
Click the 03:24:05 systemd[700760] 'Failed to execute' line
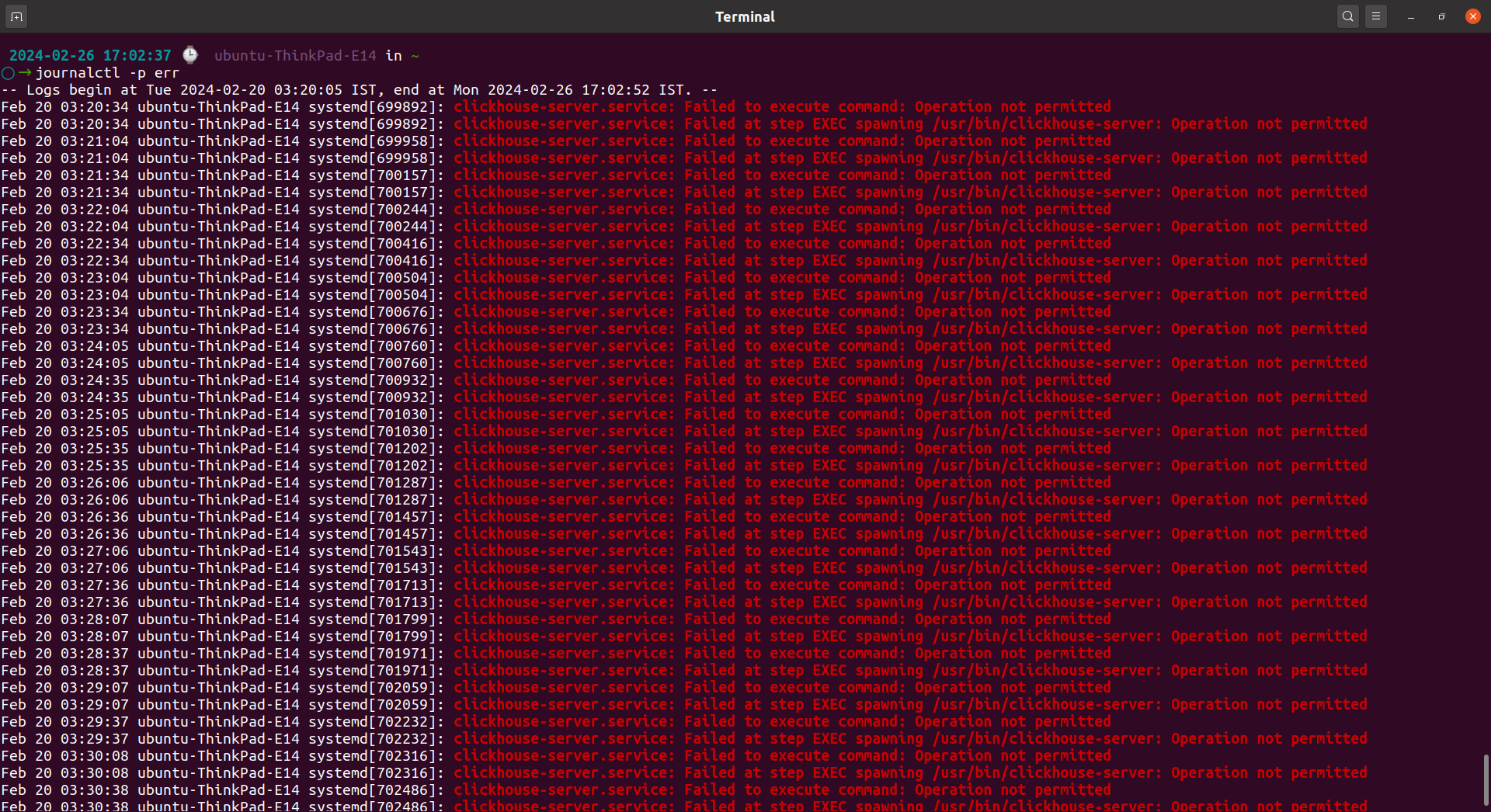(x=556, y=346)
